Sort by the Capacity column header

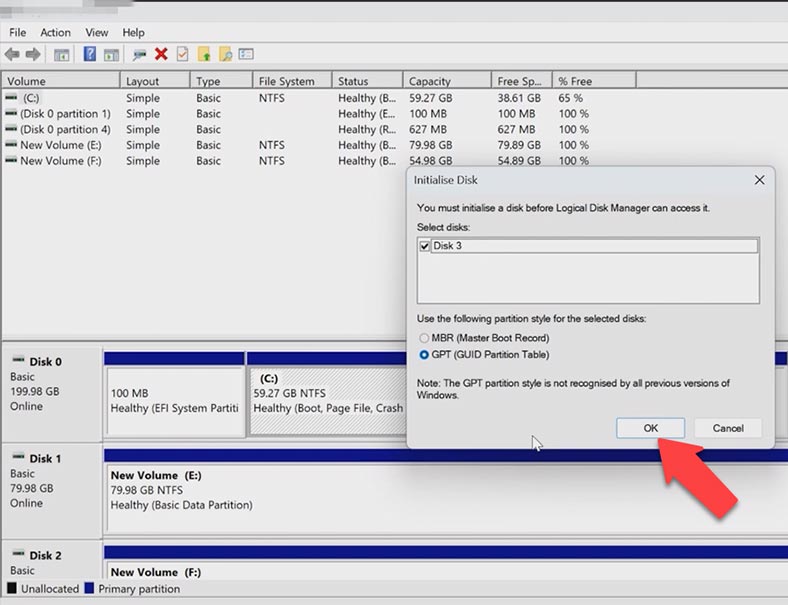447,81
